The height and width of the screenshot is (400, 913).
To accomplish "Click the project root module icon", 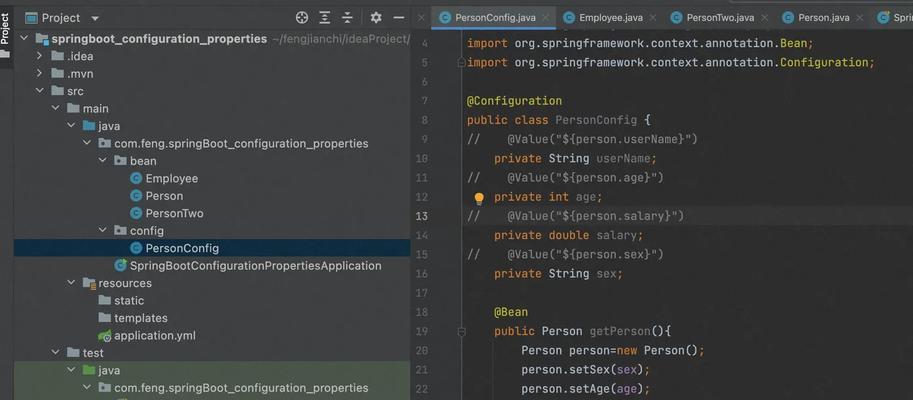I will pyautogui.click(x=42, y=39).
